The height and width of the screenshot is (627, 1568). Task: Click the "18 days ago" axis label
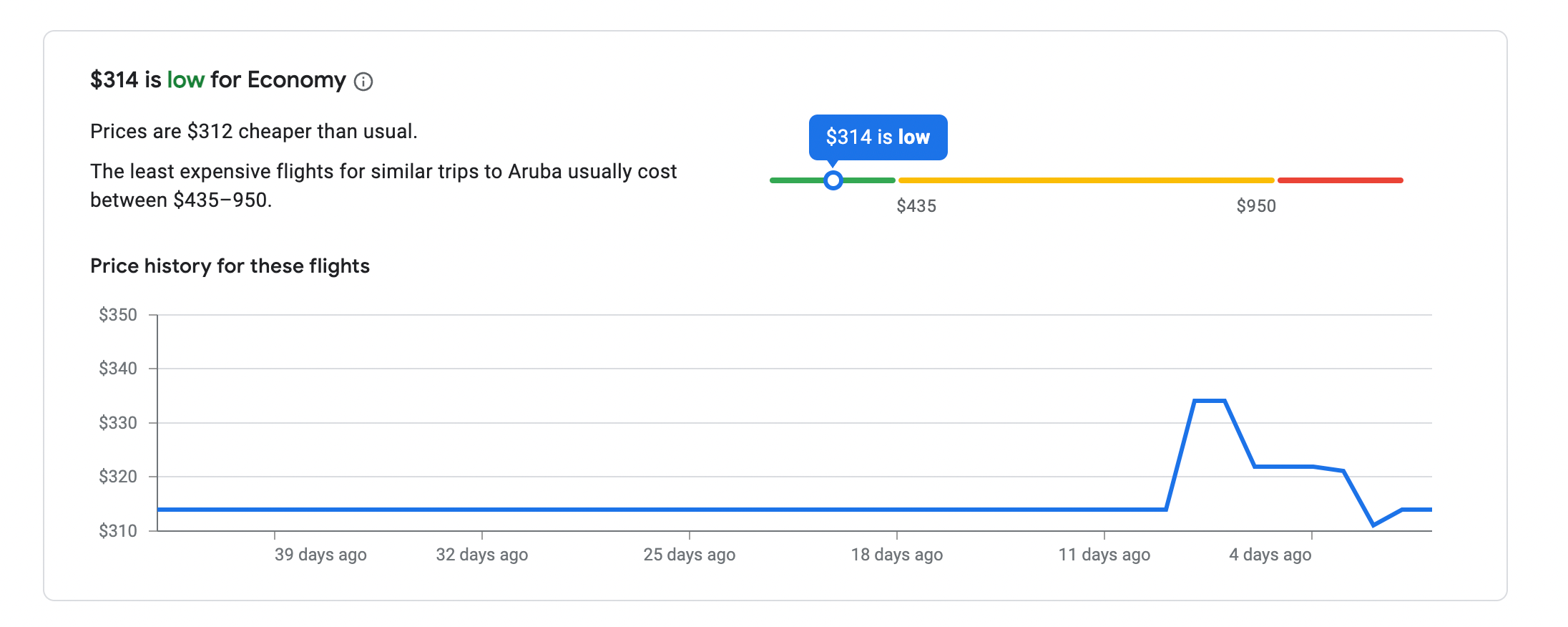pos(897,555)
